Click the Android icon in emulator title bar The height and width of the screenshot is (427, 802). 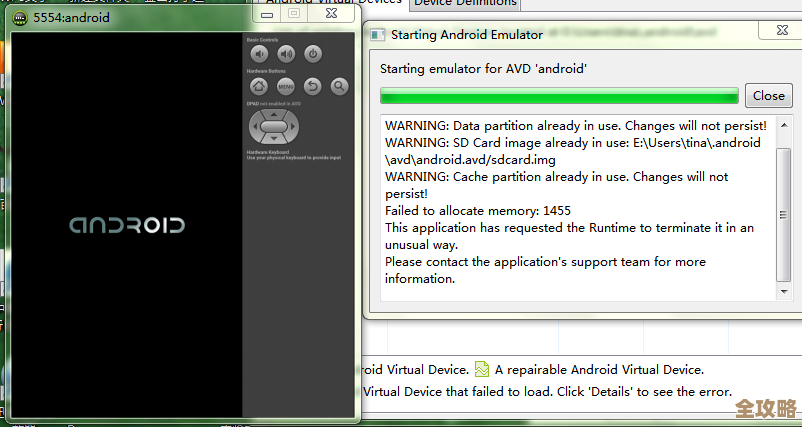(x=19, y=18)
